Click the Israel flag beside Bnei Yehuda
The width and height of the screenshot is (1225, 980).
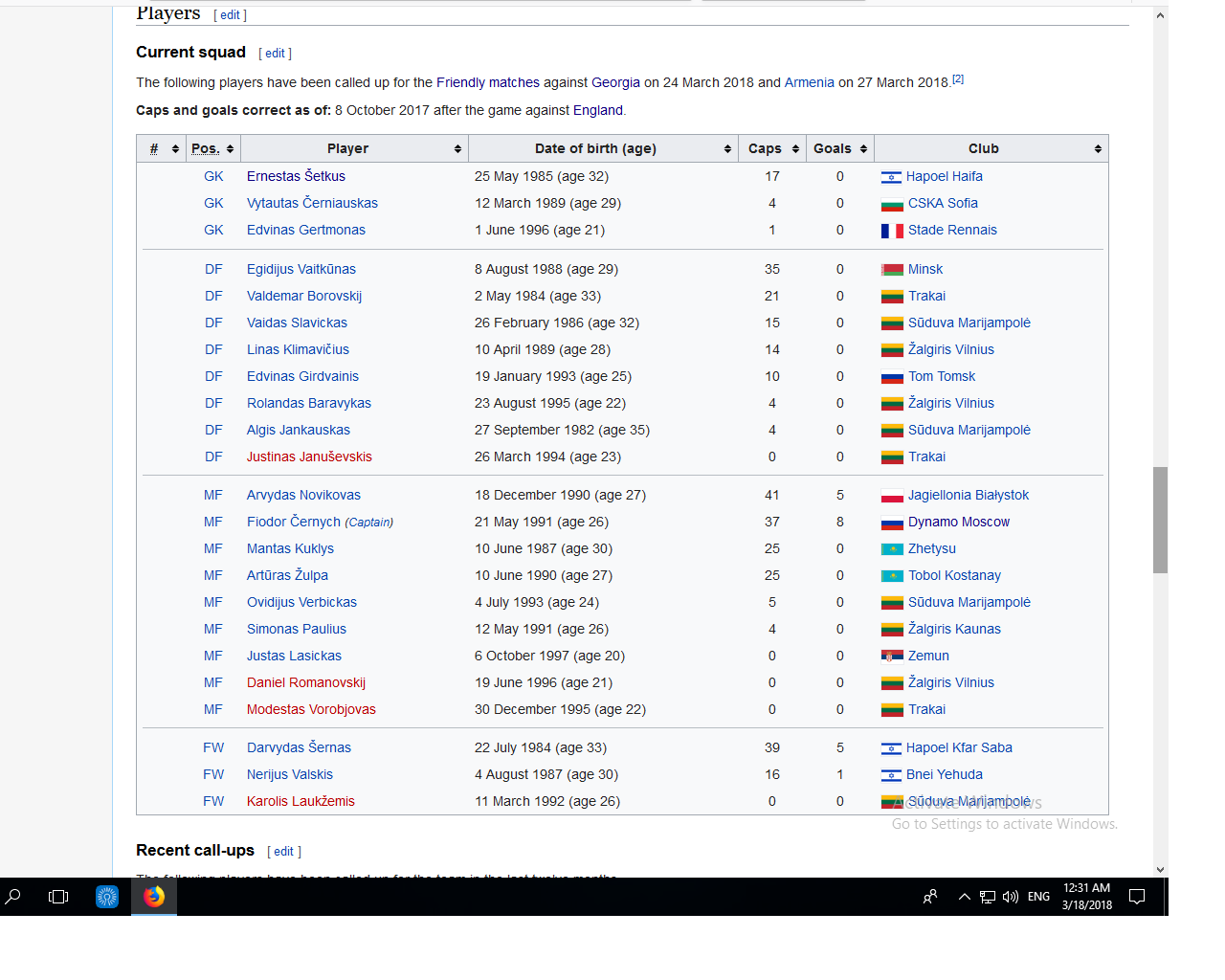pyautogui.click(x=891, y=775)
